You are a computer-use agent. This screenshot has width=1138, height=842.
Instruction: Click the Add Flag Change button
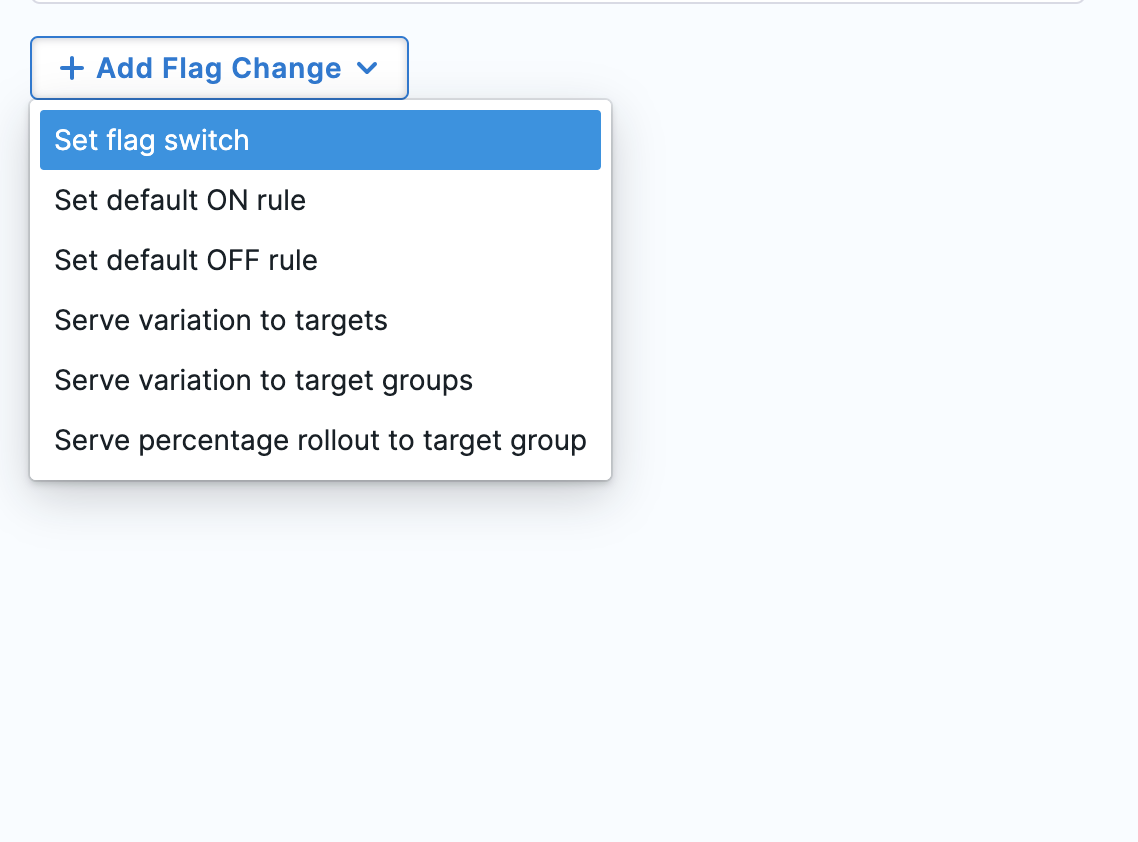point(219,68)
